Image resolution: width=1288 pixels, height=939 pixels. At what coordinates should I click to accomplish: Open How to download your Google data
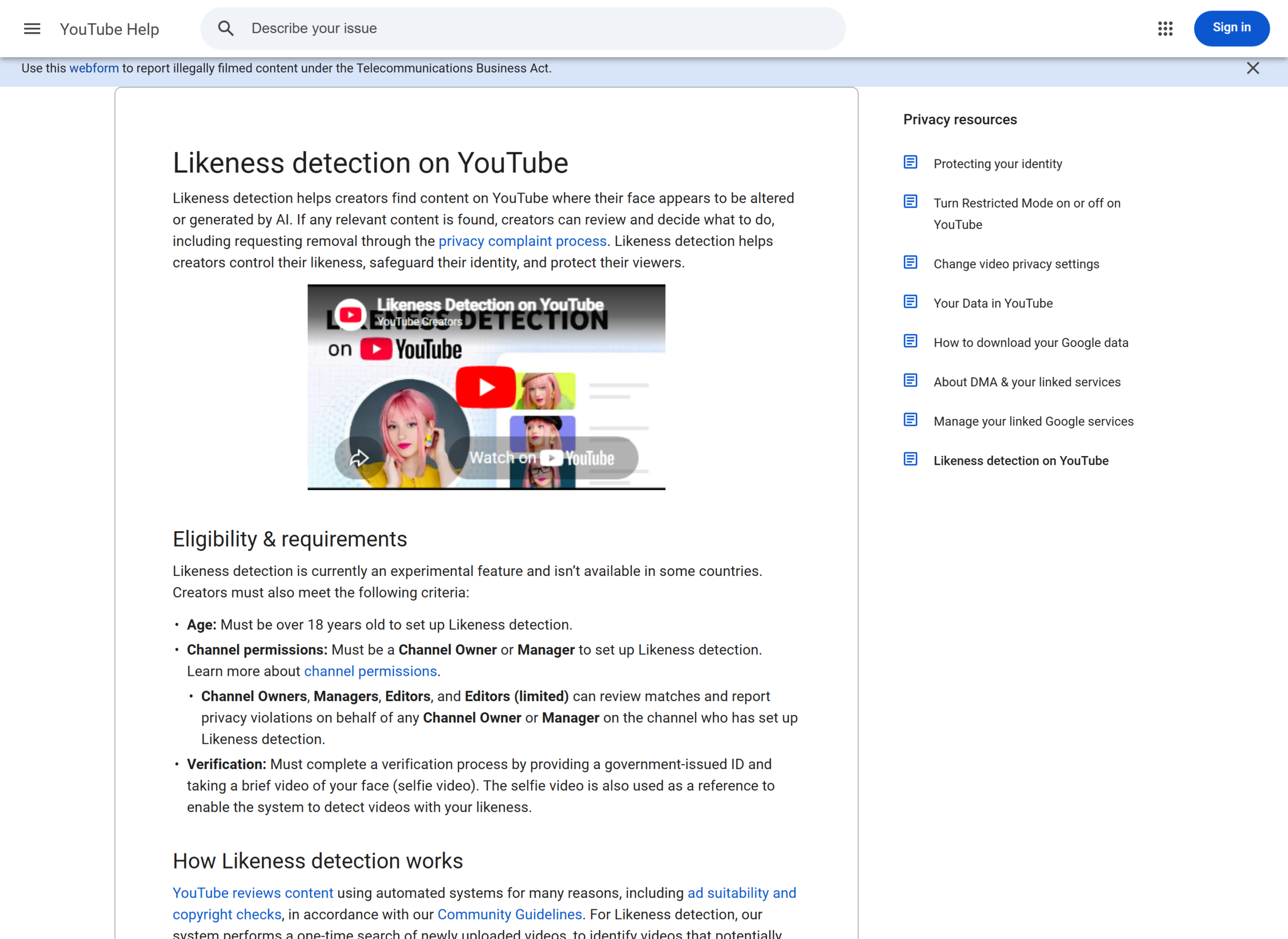pyautogui.click(x=1030, y=342)
